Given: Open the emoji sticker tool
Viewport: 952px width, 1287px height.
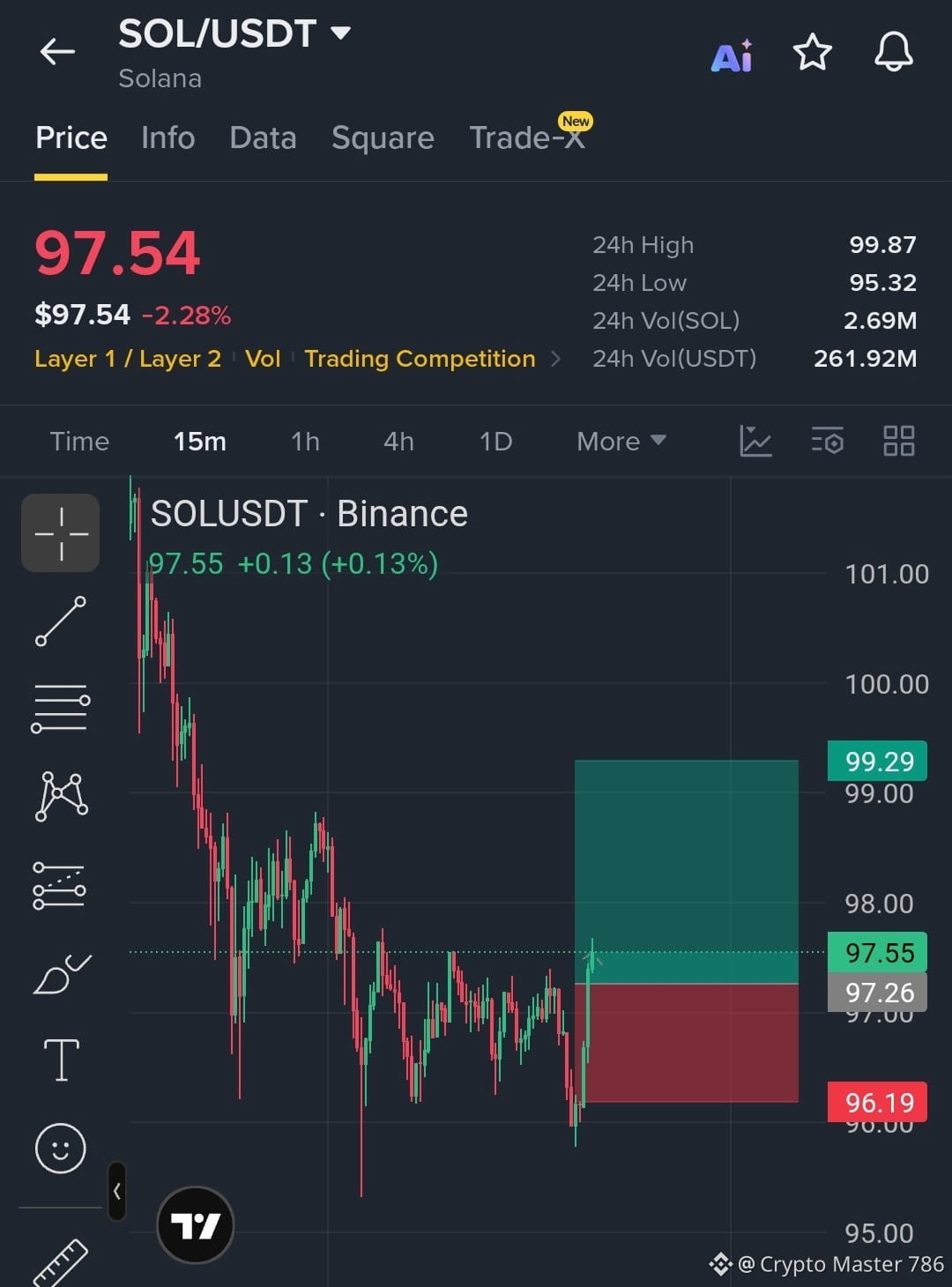Looking at the screenshot, I should [x=61, y=1149].
